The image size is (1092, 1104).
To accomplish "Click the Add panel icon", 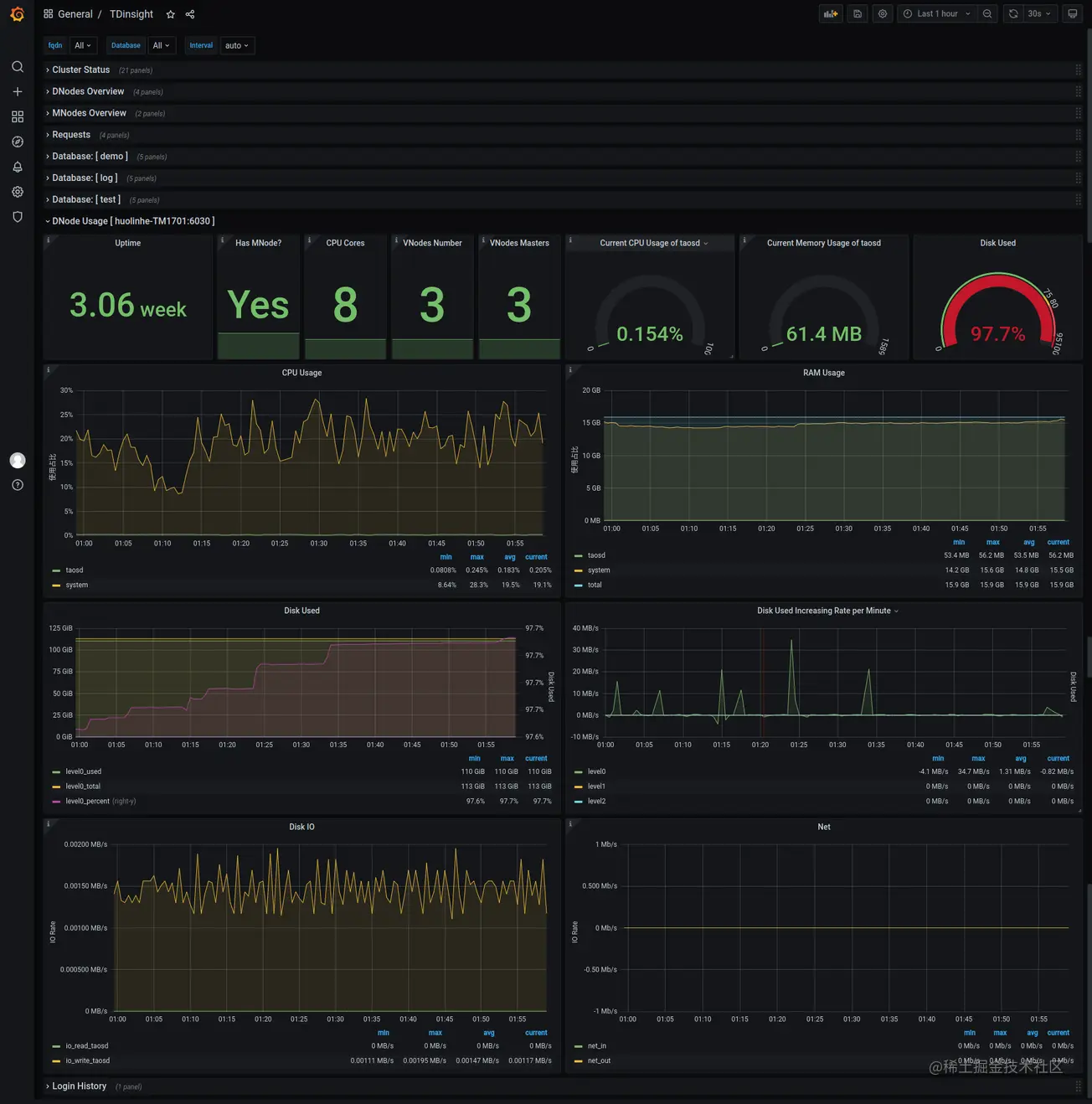I will point(831,14).
